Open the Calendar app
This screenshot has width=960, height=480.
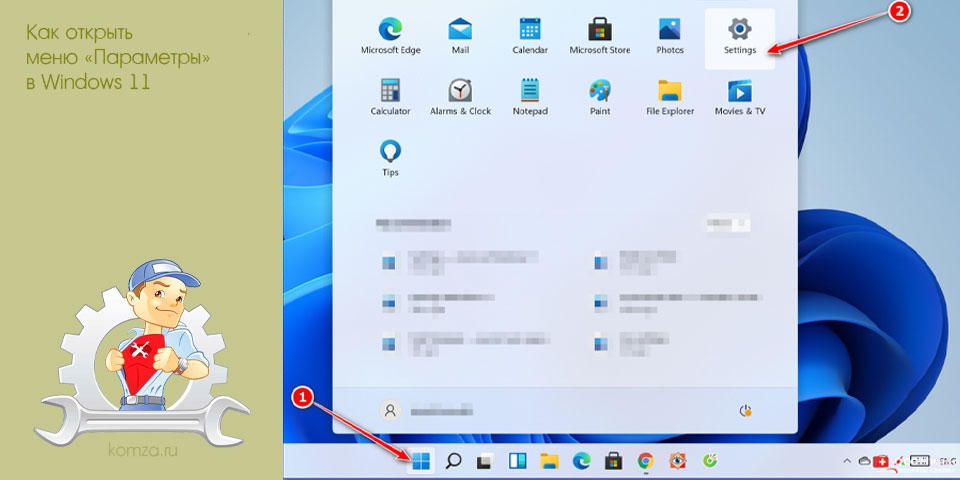[x=530, y=37]
